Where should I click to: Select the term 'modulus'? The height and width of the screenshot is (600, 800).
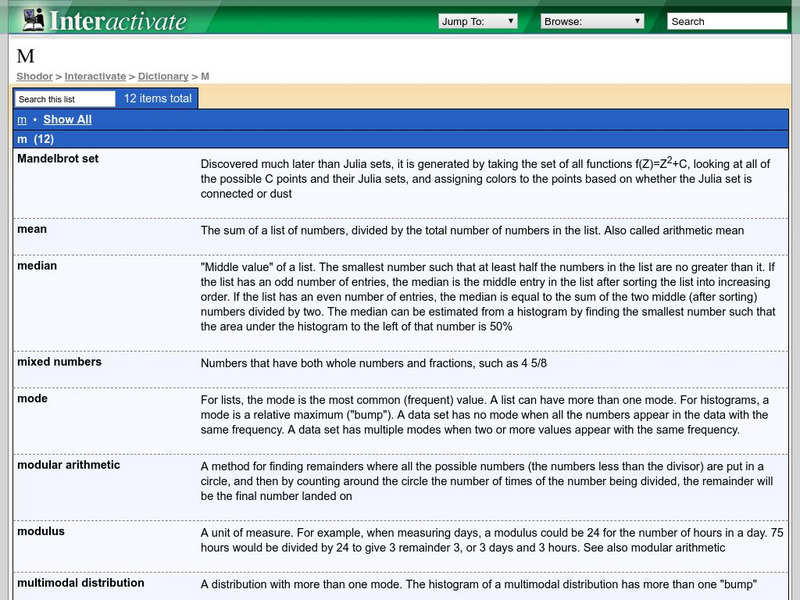[x=41, y=531]
